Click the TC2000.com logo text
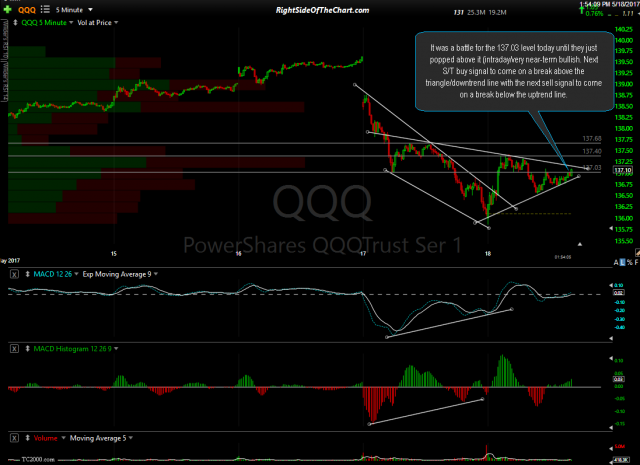The width and height of the screenshot is (640, 465). 38,460
